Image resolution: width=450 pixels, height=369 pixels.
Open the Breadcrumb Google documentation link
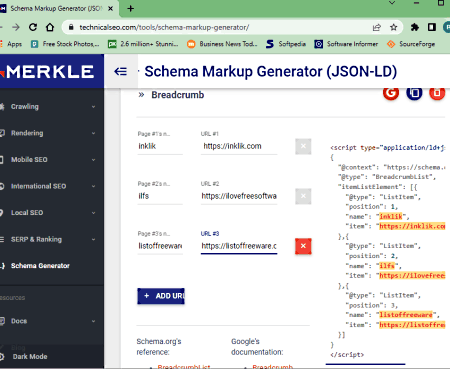[272, 366]
